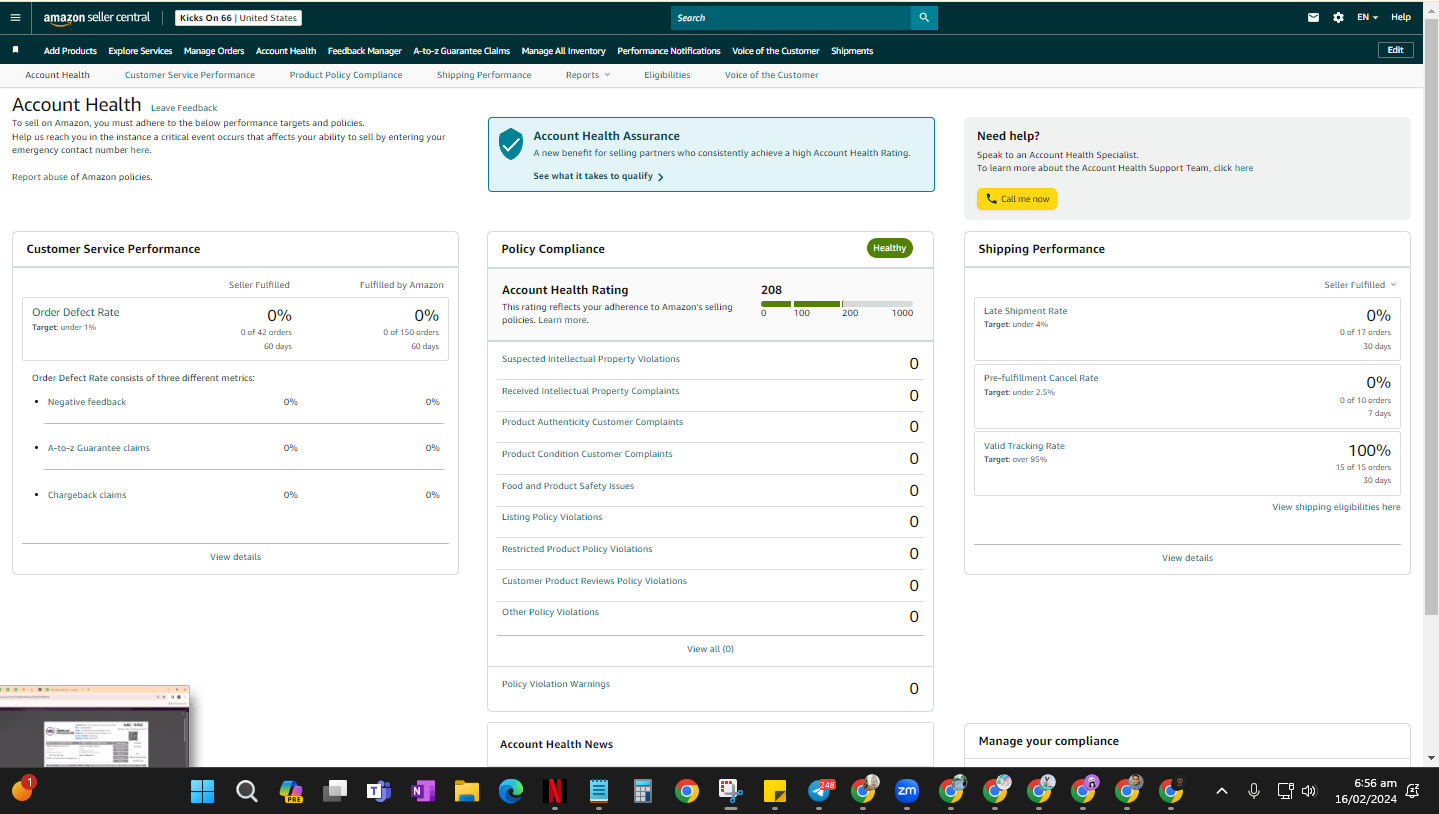Open Feedback Manager
This screenshot has width=1439, height=814.
pyautogui.click(x=365, y=51)
